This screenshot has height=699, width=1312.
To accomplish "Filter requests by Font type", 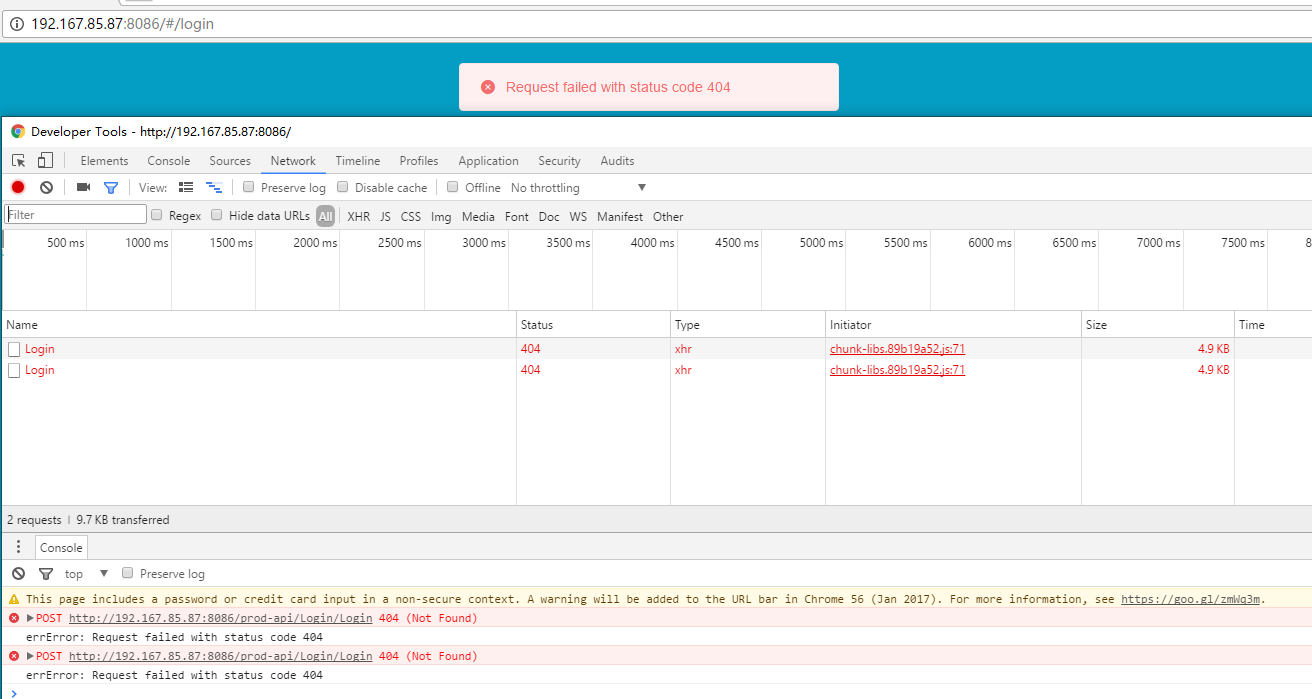I will point(517,216).
